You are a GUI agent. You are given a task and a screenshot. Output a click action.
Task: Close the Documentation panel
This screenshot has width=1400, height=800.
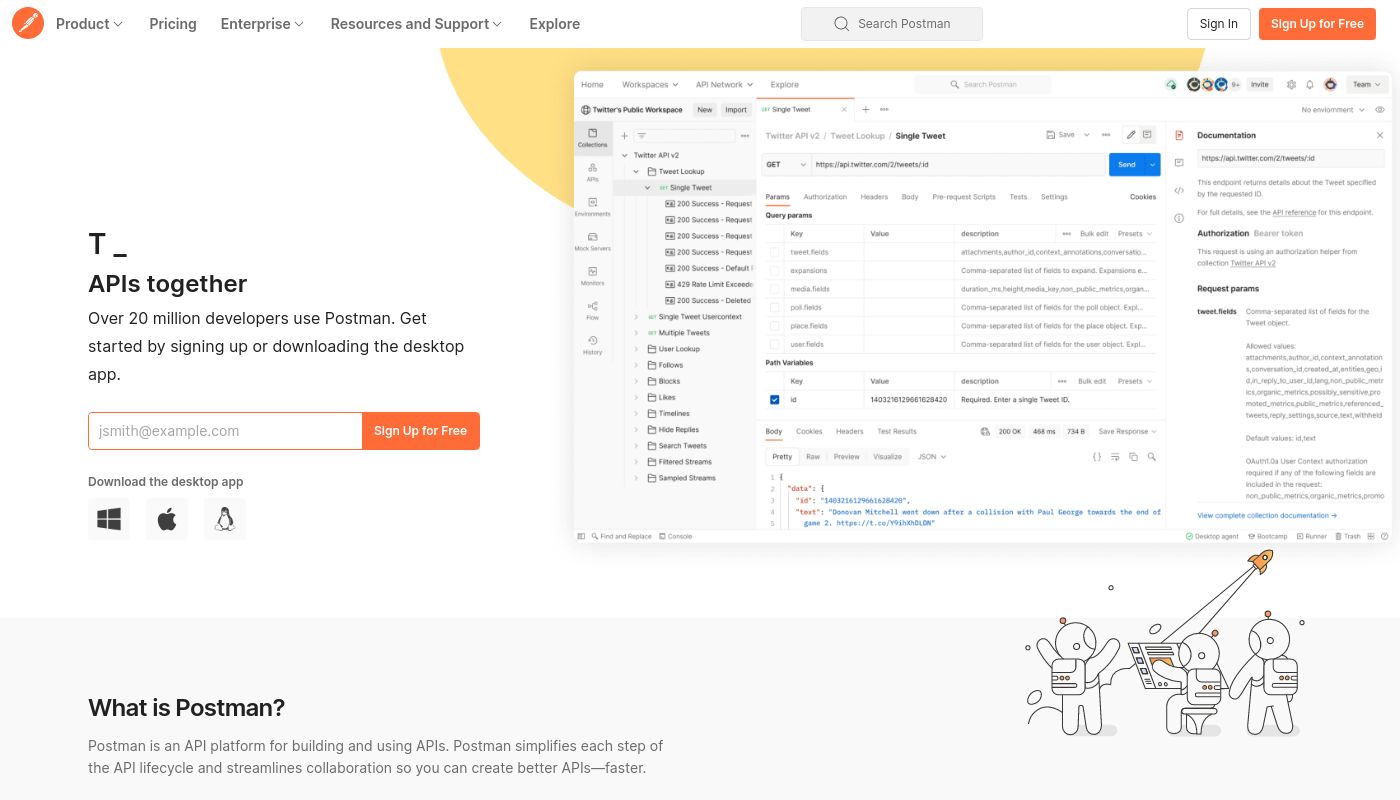pyautogui.click(x=1381, y=135)
